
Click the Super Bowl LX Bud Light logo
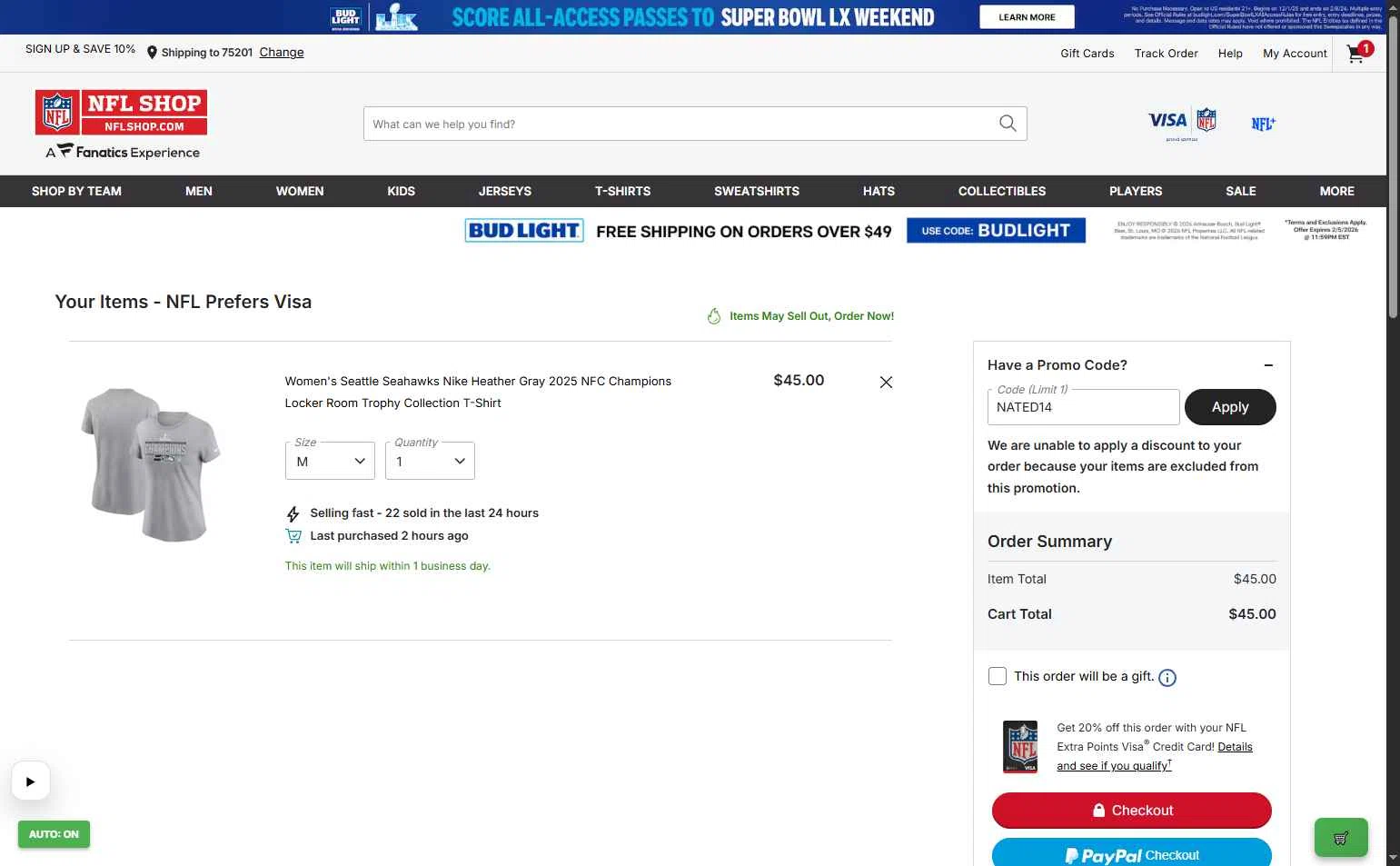click(374, 17)
